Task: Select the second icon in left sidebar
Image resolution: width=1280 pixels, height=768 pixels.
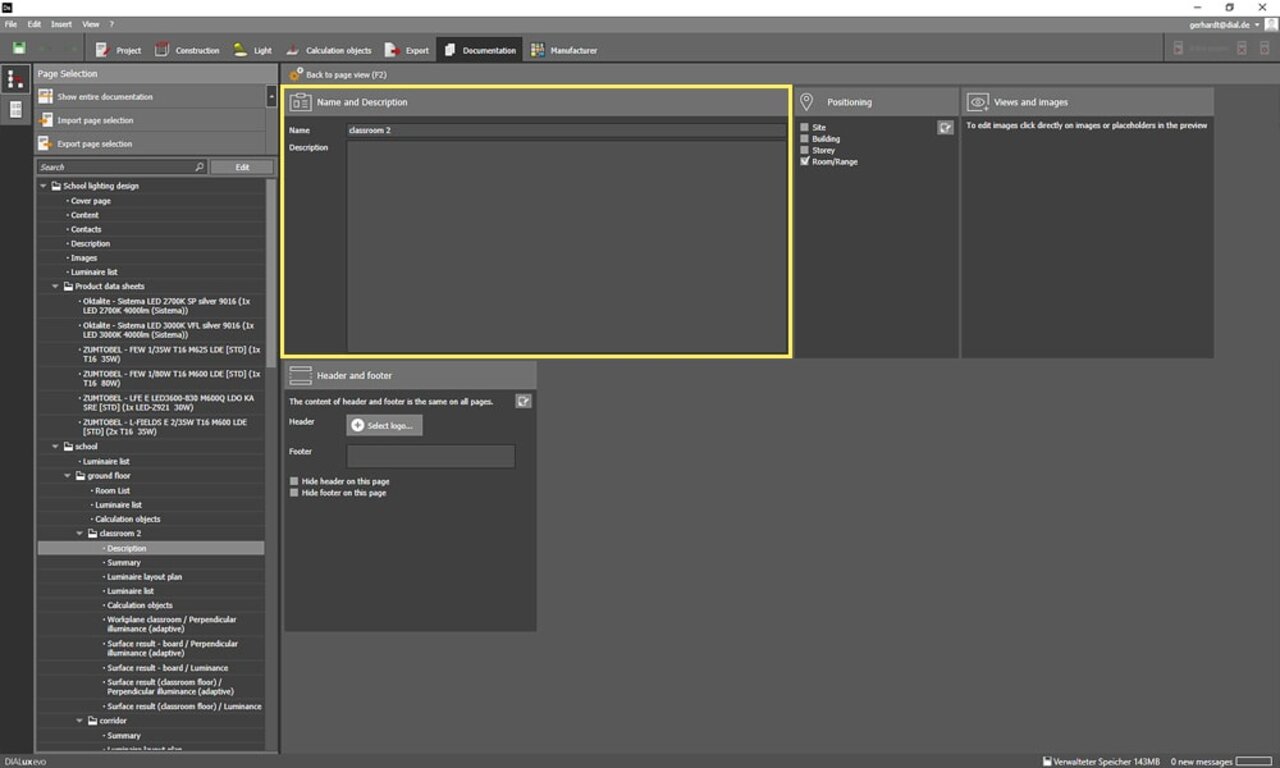Action: (15, 110)
